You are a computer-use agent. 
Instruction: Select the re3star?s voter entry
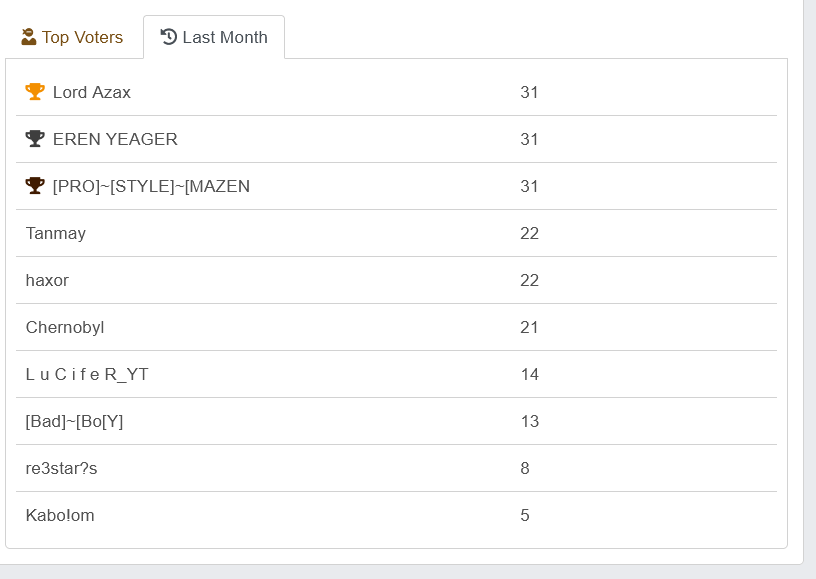61,469
